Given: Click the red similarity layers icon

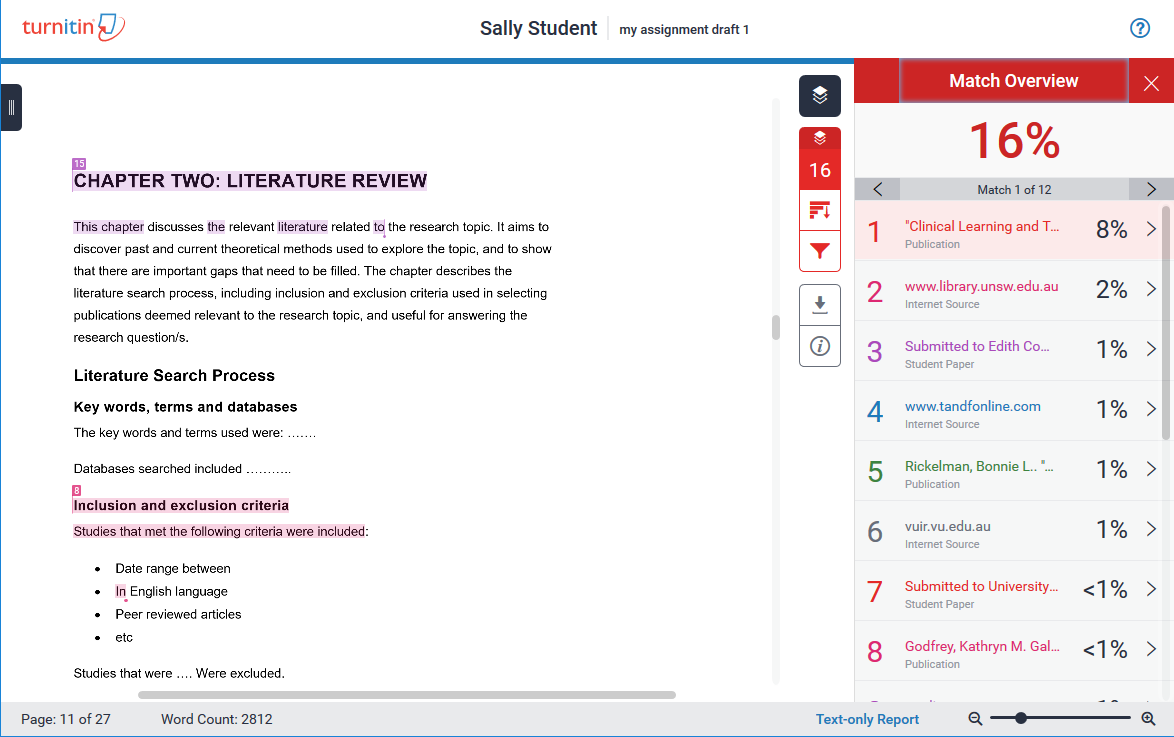Looking at the screenshot, I should (820, 139).
